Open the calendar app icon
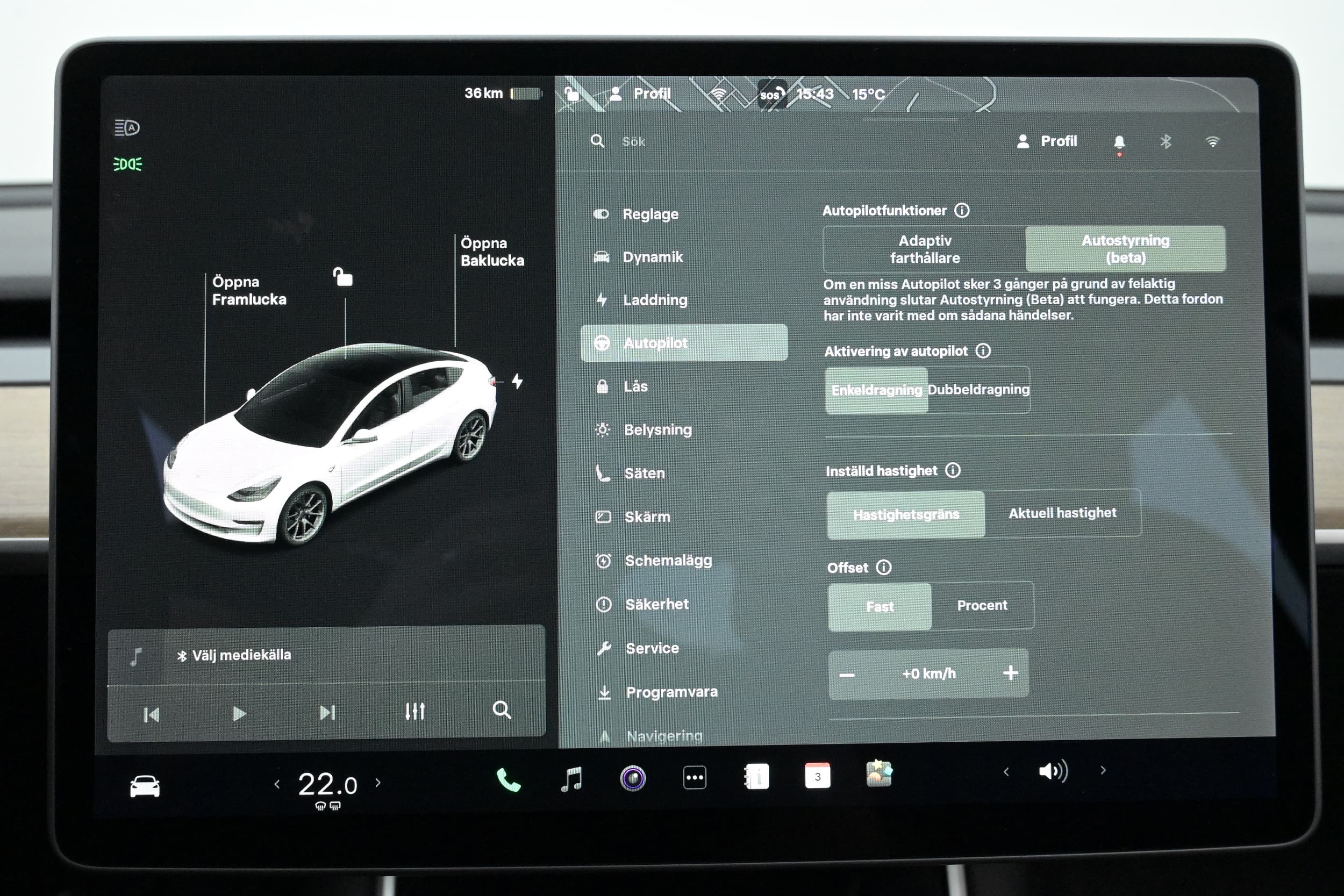Screen dimensions: 1344x896 [x=817, y=777]
